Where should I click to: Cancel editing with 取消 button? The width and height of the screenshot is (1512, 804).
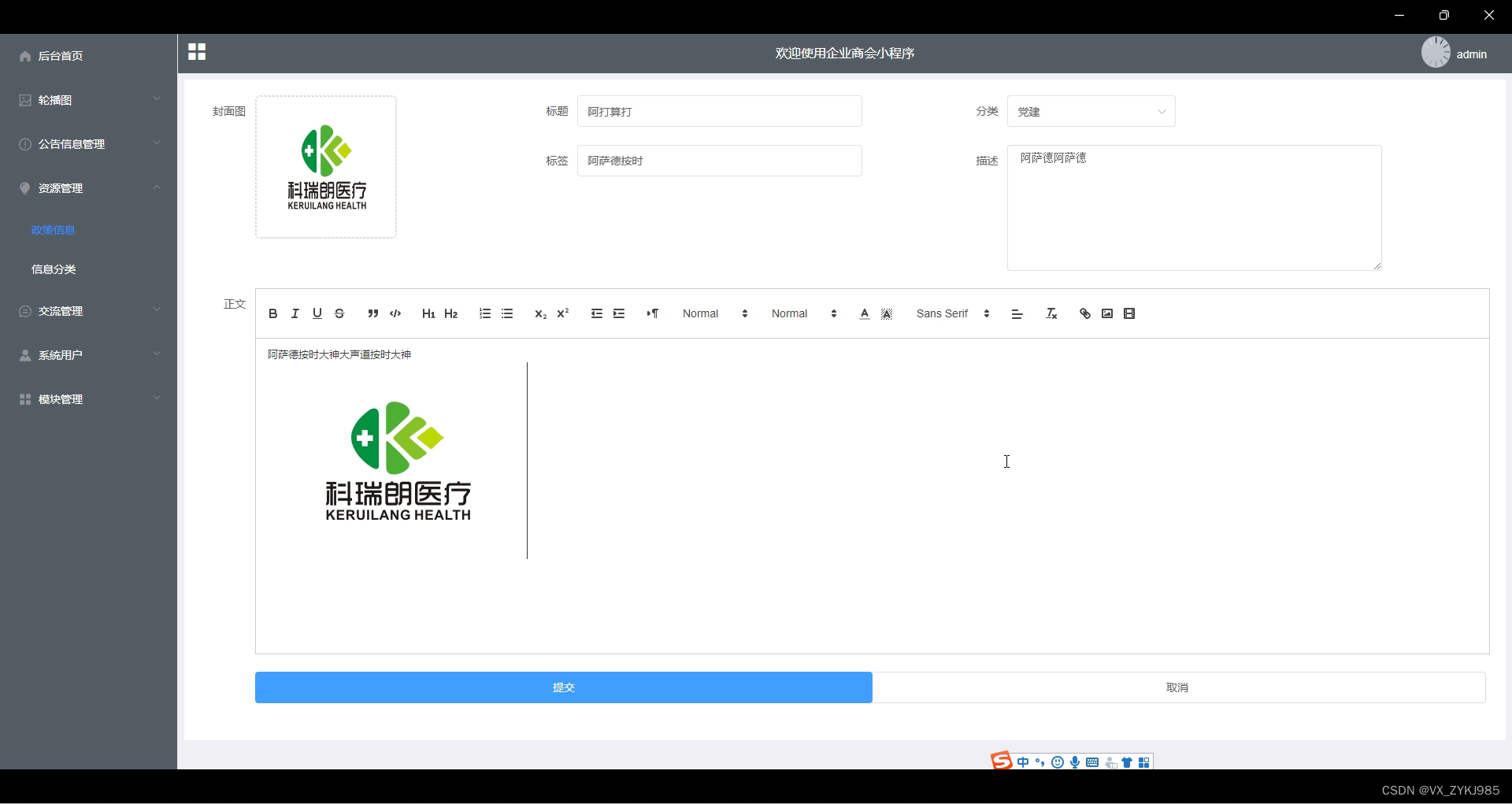click(1177, 687)
